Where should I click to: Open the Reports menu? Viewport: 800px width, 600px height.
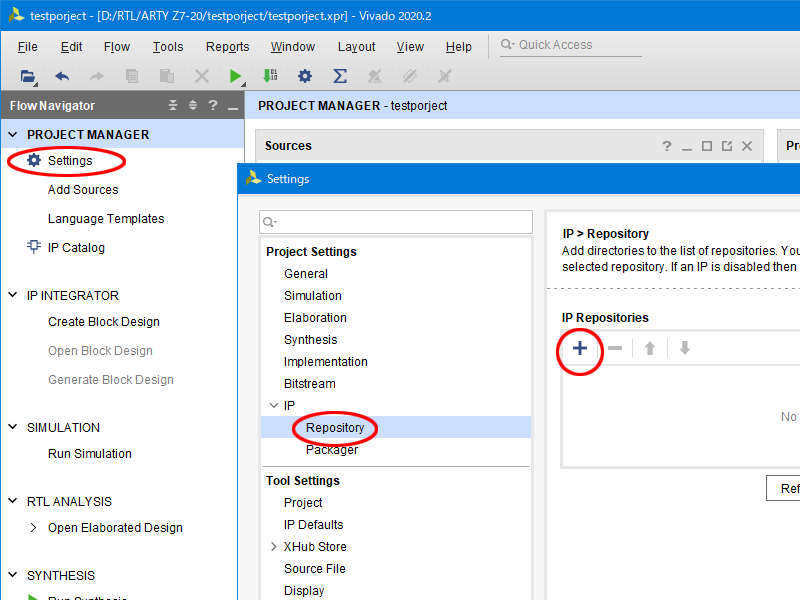[227, 47]
